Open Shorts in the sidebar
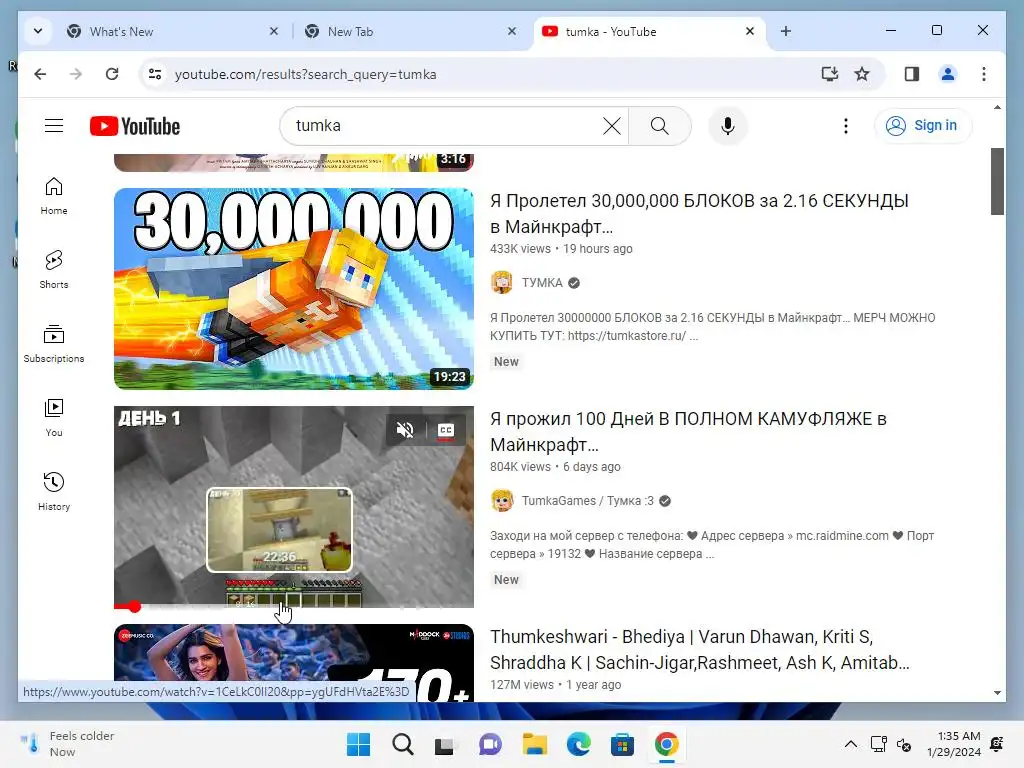 click(x=54, y=270)
